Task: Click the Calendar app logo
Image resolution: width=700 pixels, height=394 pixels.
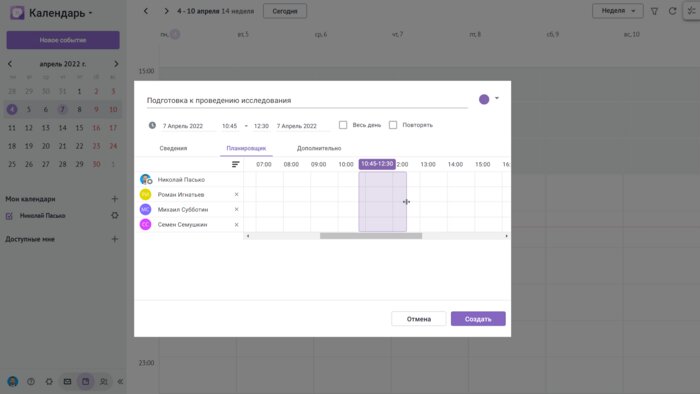Action: pos(17,12)
